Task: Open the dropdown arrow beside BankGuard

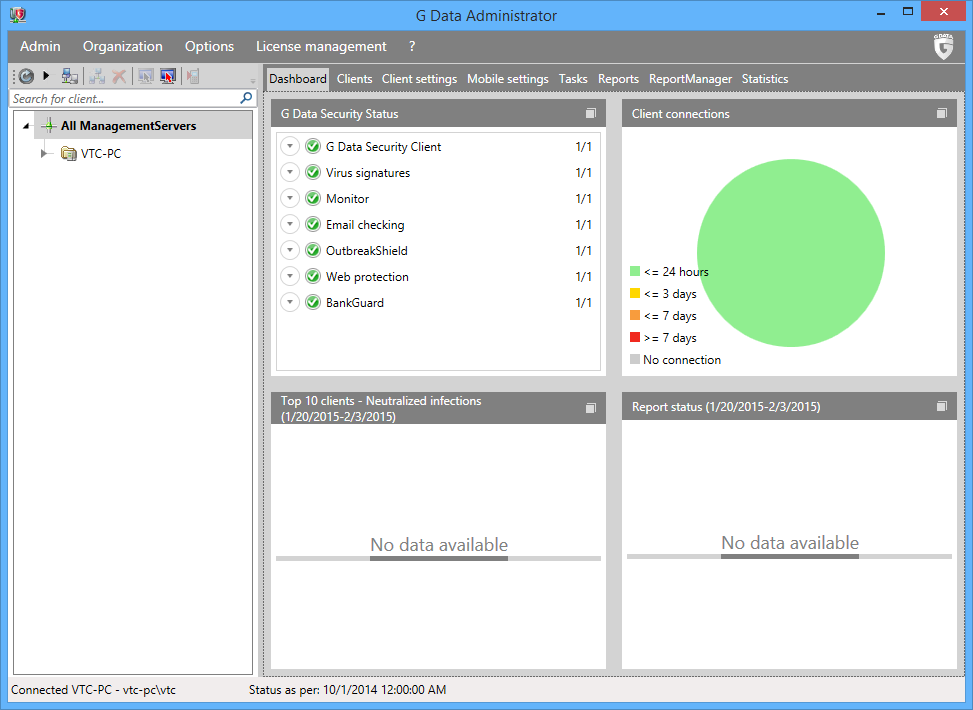Action: 290,303
